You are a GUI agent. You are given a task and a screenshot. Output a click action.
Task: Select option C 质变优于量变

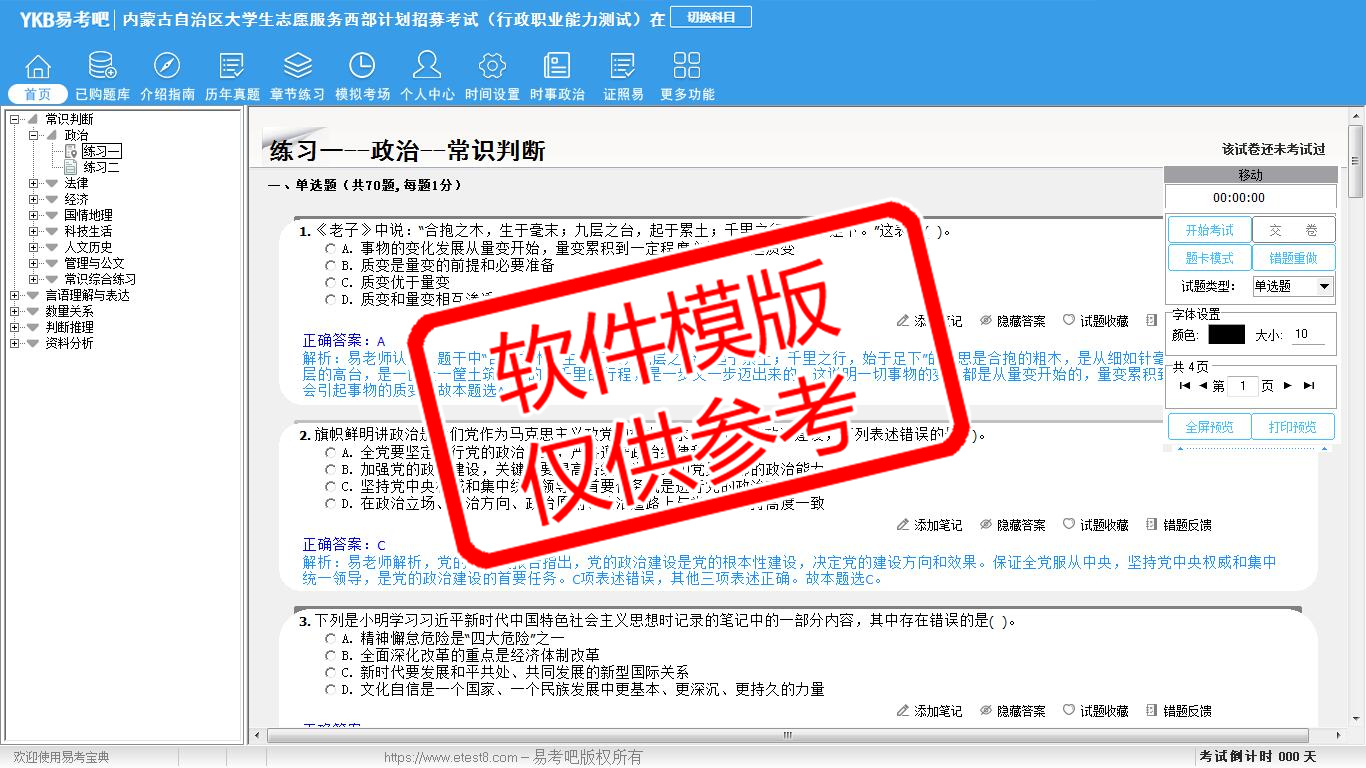(x=331, y=283)
